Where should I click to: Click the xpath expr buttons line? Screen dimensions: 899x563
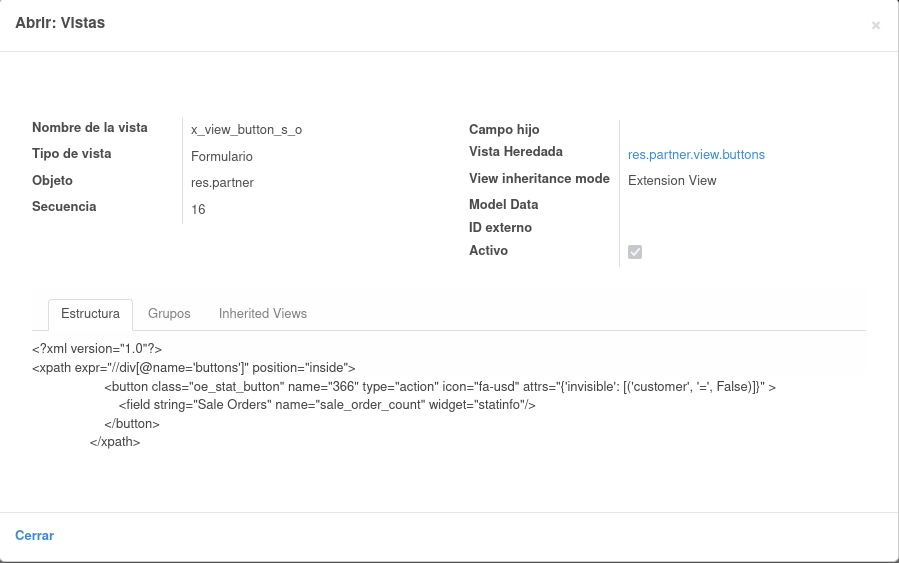coord(194,367)
